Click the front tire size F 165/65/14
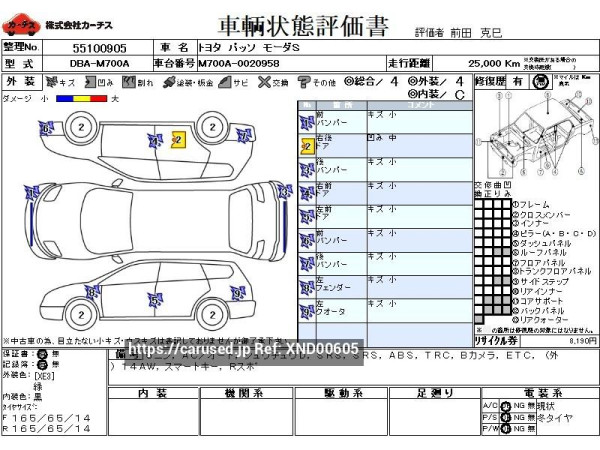This screenshot has height=450, width=600. tap(47, 418)
